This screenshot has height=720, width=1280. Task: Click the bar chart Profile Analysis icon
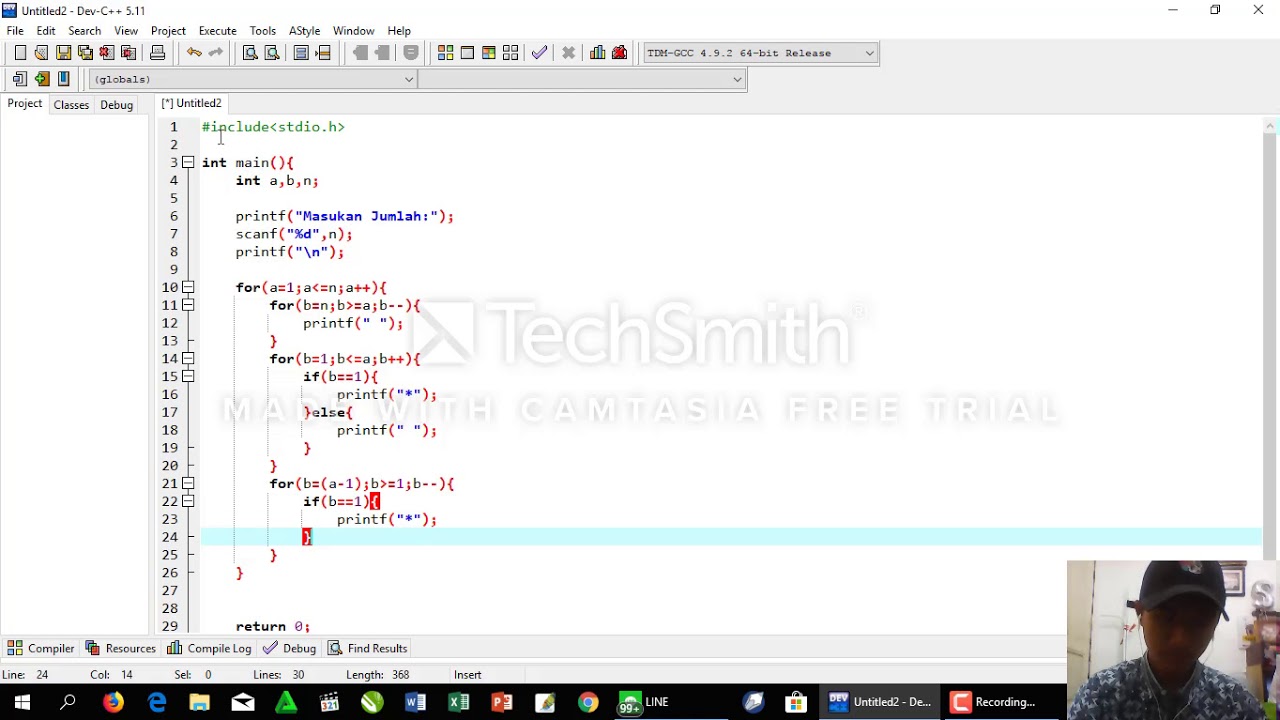click(x=598, y=53)
